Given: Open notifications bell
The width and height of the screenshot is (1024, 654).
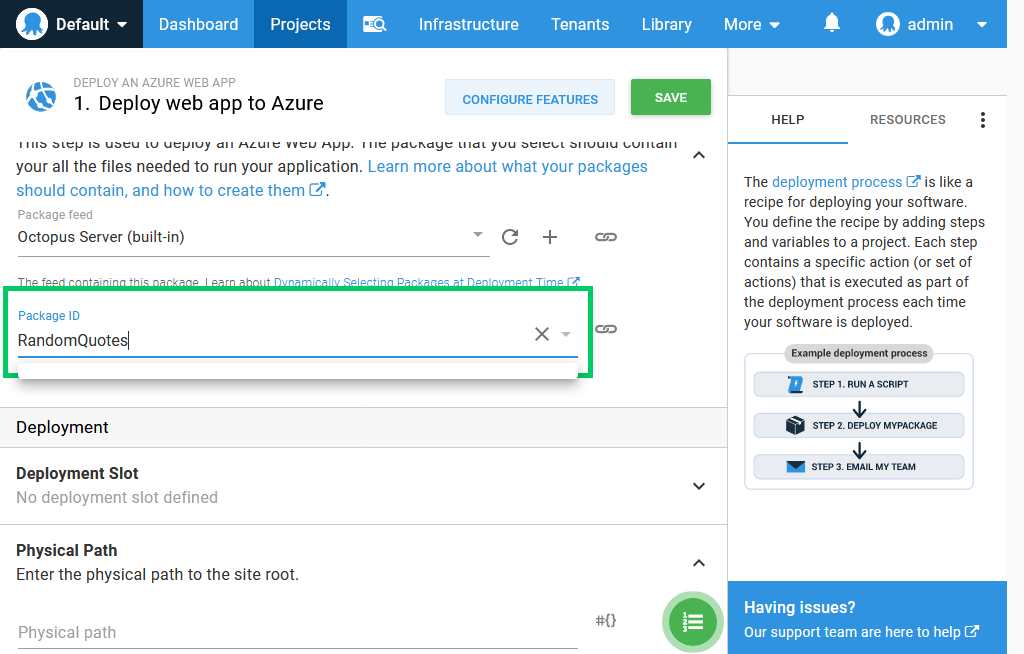Looking at the screenshot, I should pos(831,24).
